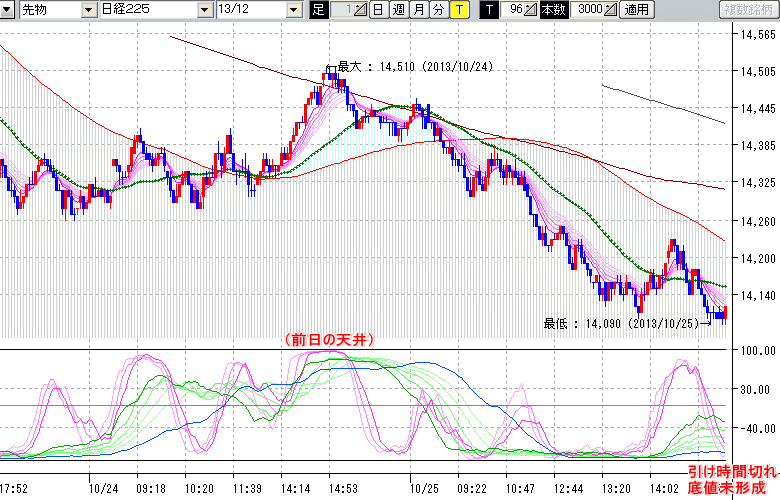Click the spinner beside the 96 field

pyautogui.click(x=532, y=10)
